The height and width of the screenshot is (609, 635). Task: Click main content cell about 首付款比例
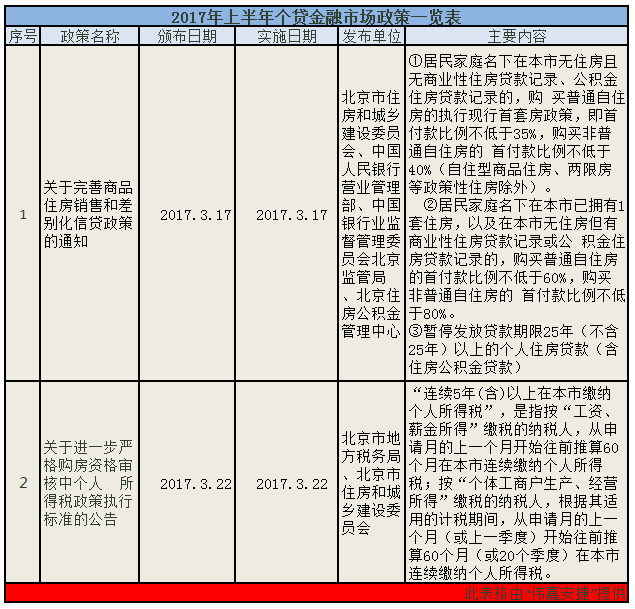(518, 214)
